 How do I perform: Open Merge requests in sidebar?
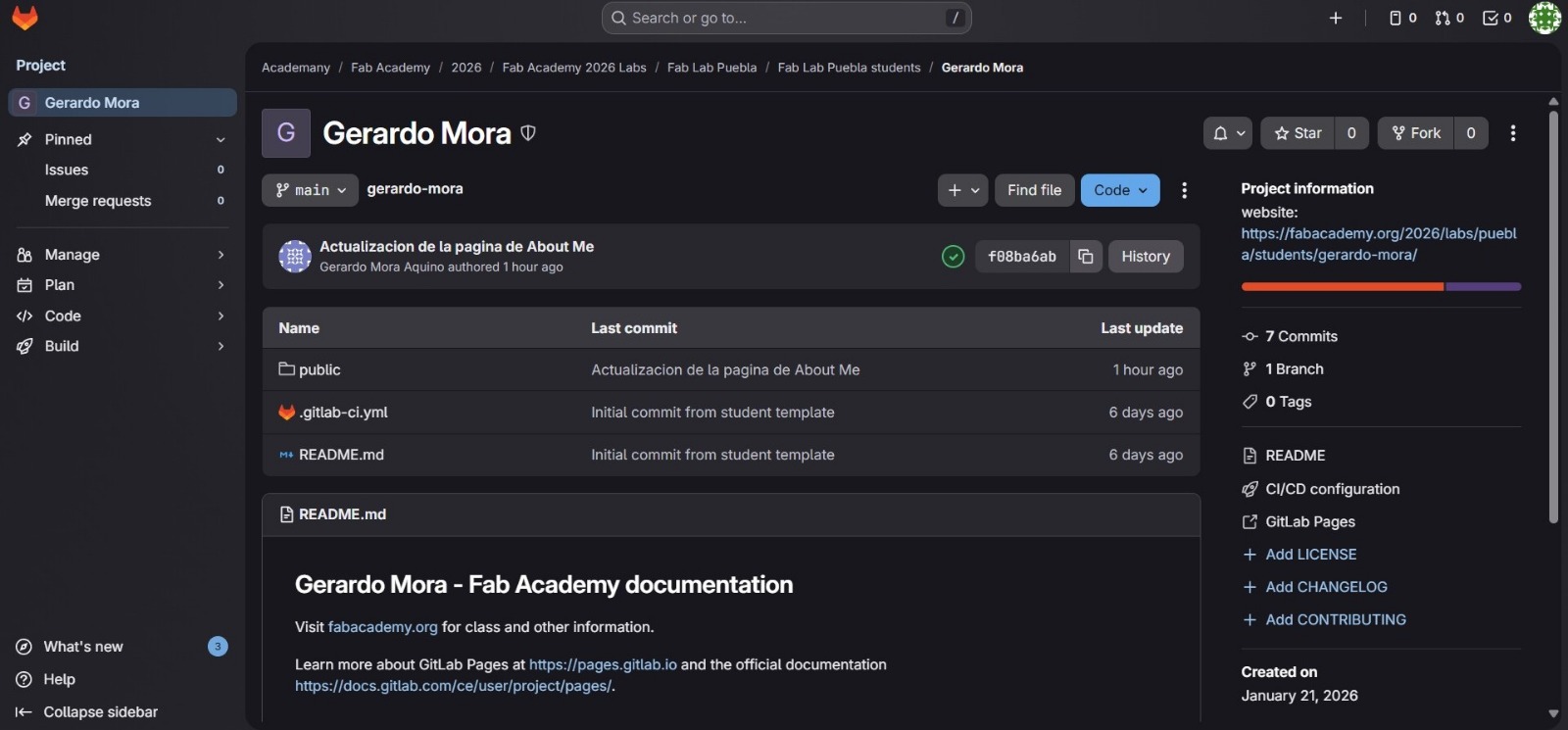pos(122,201)
